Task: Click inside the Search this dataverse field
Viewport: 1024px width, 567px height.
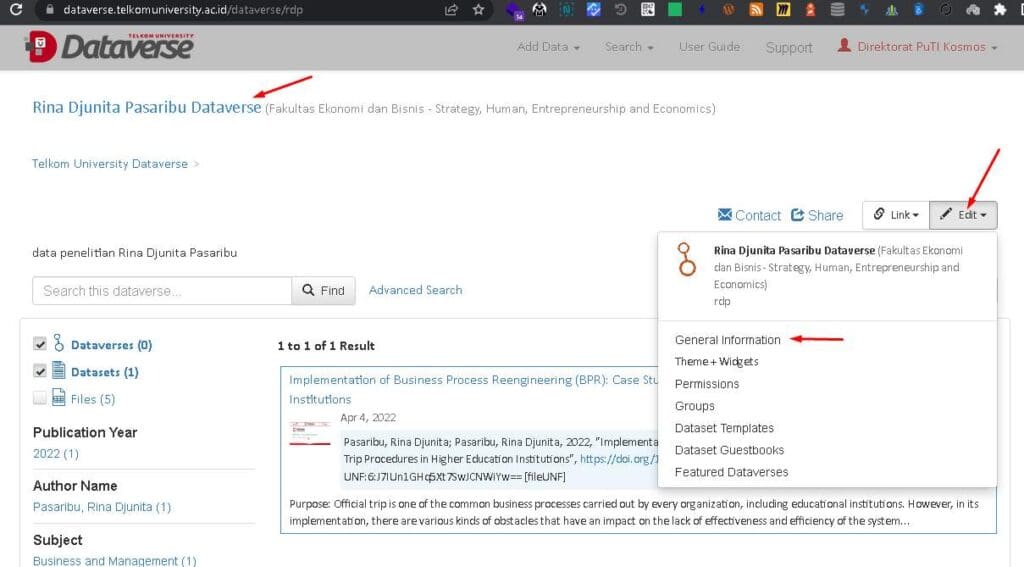Action: pos(162,291)
